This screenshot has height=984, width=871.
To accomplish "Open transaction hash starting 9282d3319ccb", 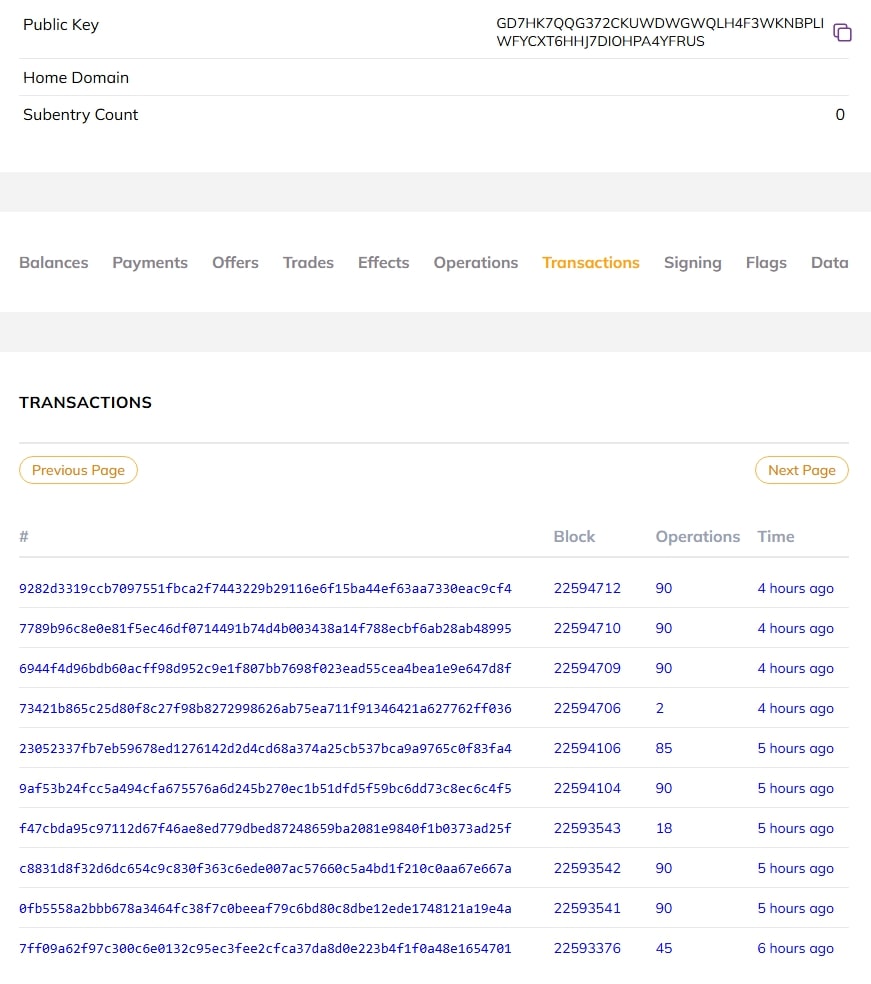I will click(265, 589).
